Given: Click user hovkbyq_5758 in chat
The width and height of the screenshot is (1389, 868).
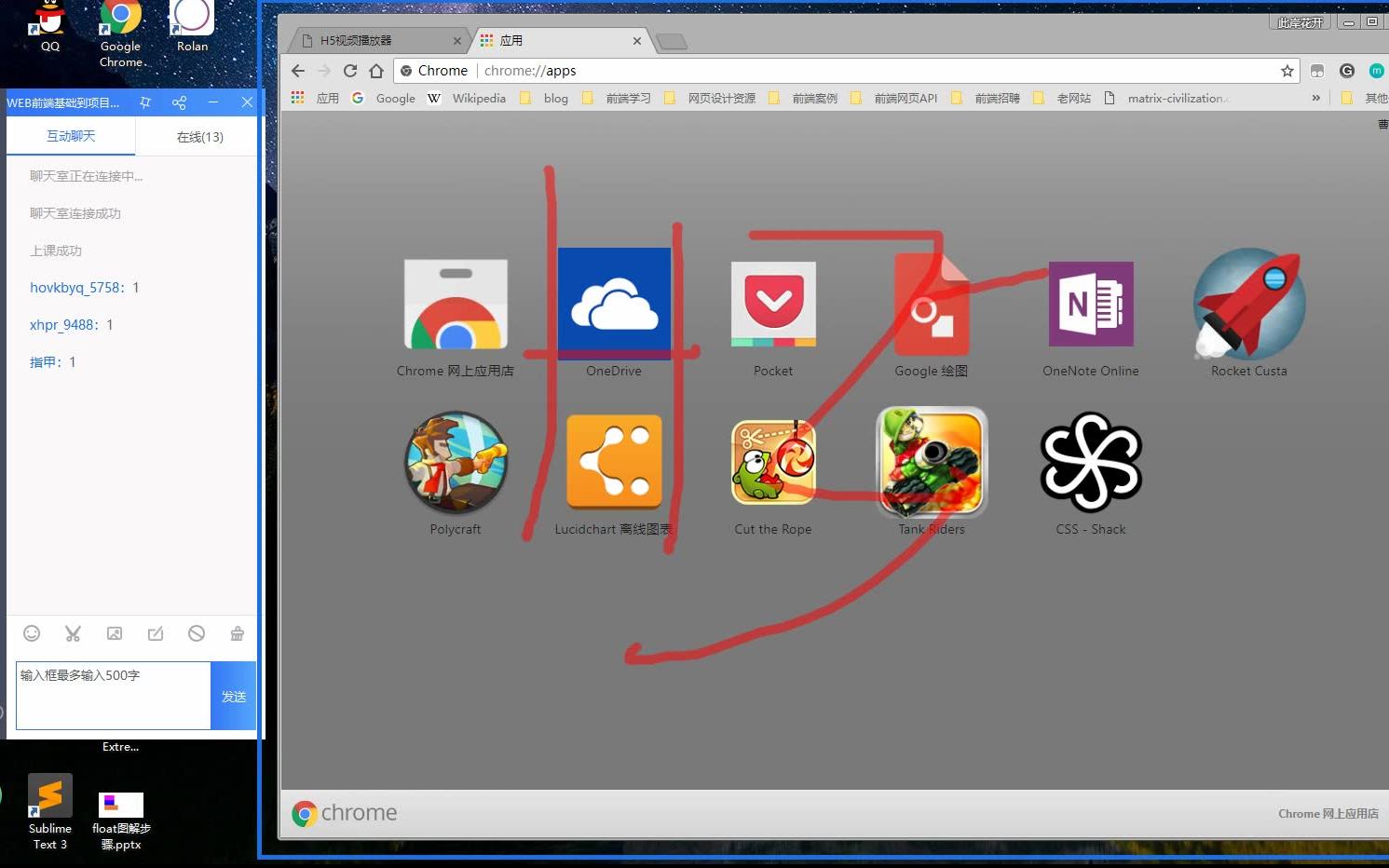Looking at the screenshot, I should 75,288.
